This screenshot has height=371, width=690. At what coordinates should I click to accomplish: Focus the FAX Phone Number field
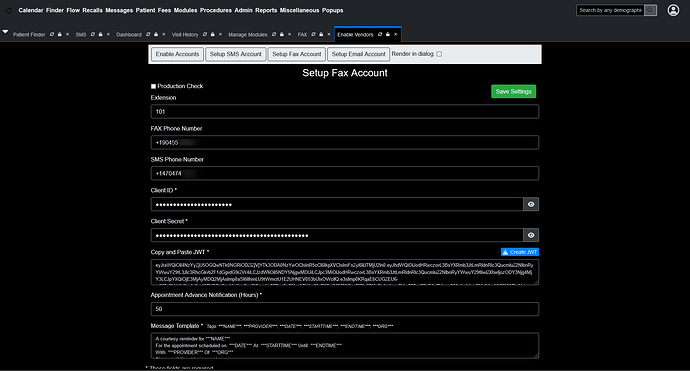click(345, 143)
